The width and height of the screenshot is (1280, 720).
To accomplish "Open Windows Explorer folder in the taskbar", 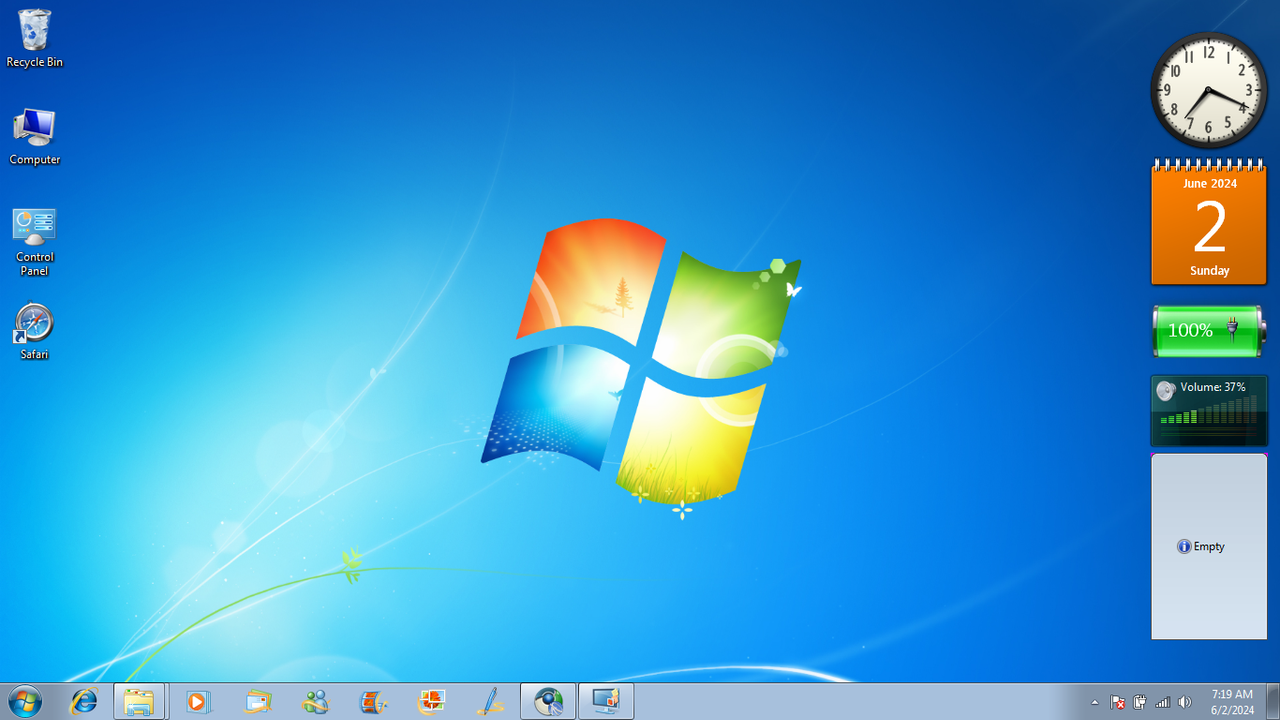I will (x=138, y=702).
